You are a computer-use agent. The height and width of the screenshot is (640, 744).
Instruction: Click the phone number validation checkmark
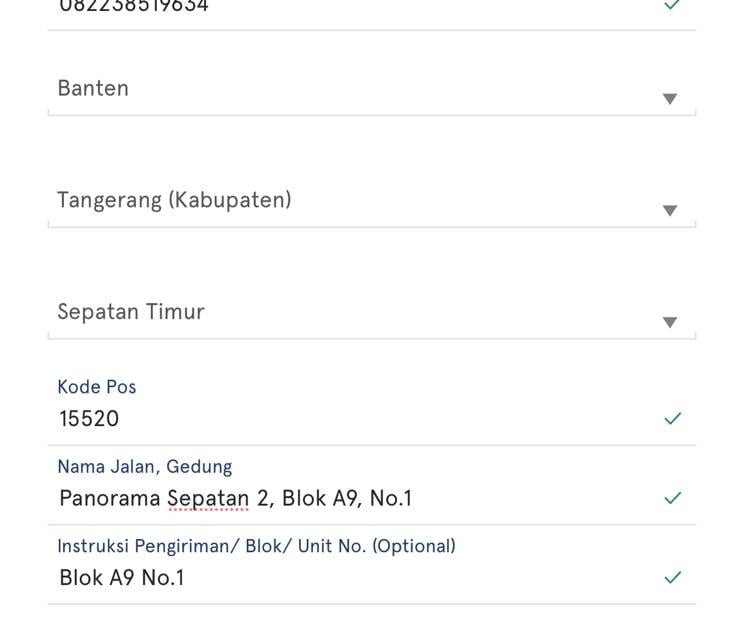coord(672,4)
